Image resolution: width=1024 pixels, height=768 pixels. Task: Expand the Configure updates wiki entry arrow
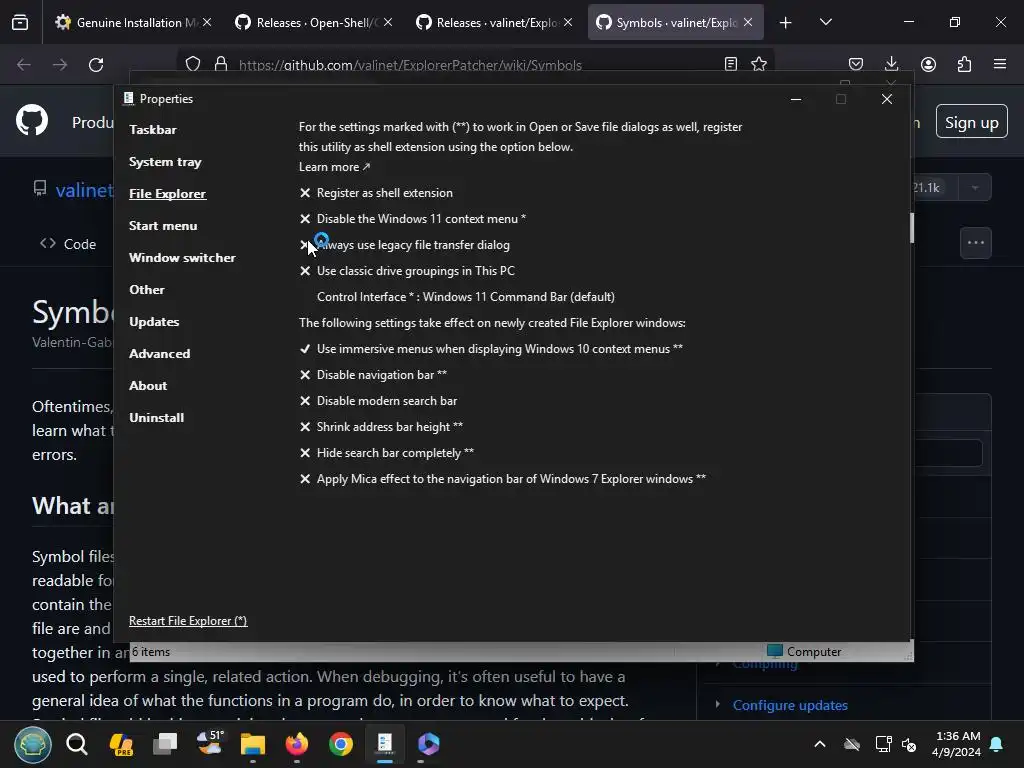coord(718,705)
